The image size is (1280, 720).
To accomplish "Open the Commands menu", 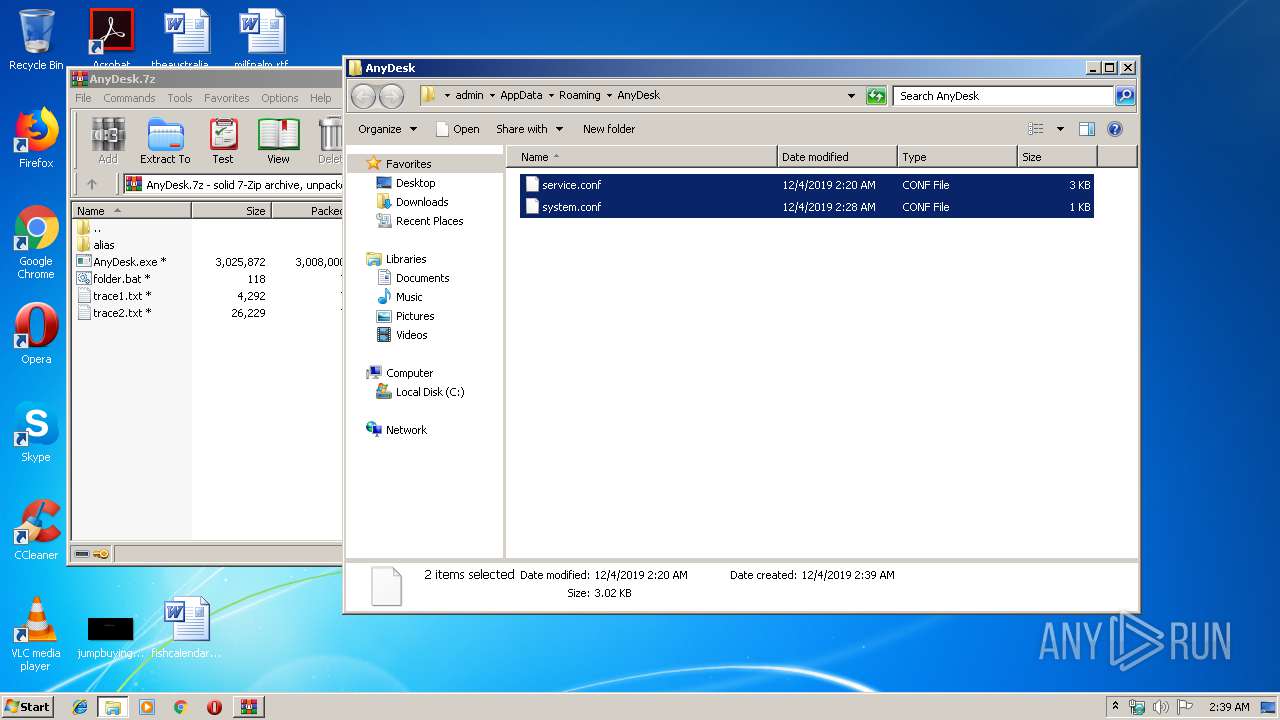I will (x=129, y=98).
